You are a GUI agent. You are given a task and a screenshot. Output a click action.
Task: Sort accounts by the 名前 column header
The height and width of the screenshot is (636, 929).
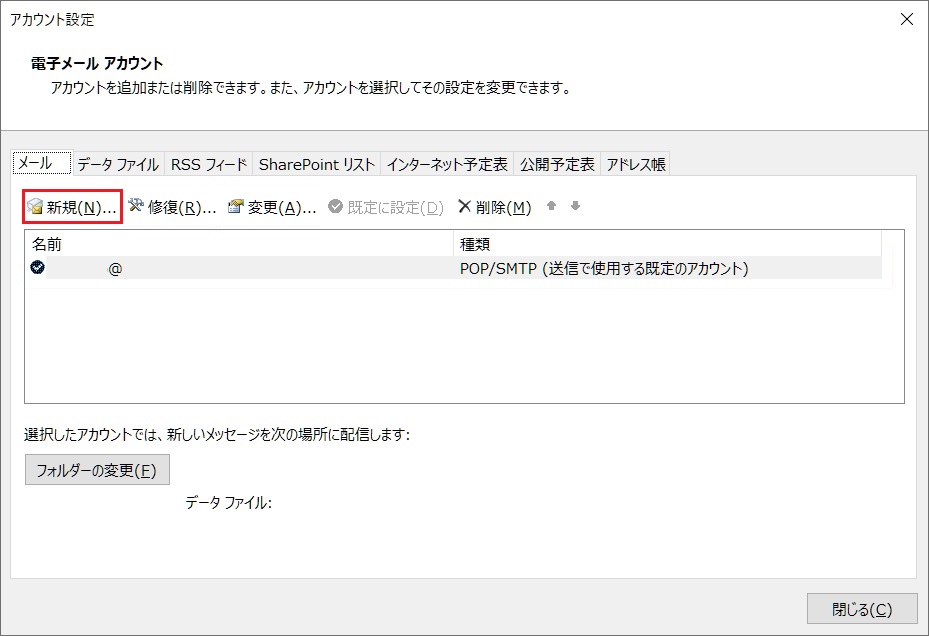238,244
